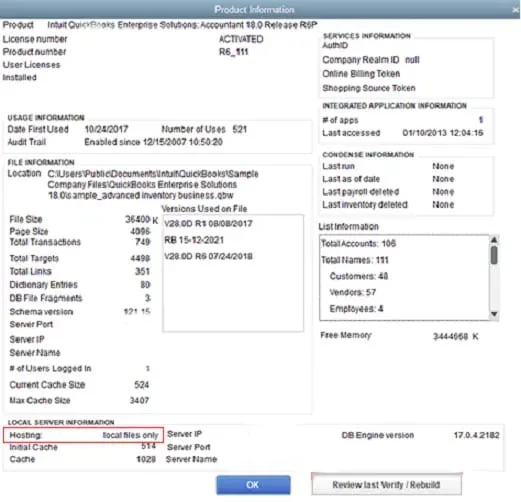This screenshot has width=521, height=502.
Task: Click the R6_111 product number value
Action: 234,52
